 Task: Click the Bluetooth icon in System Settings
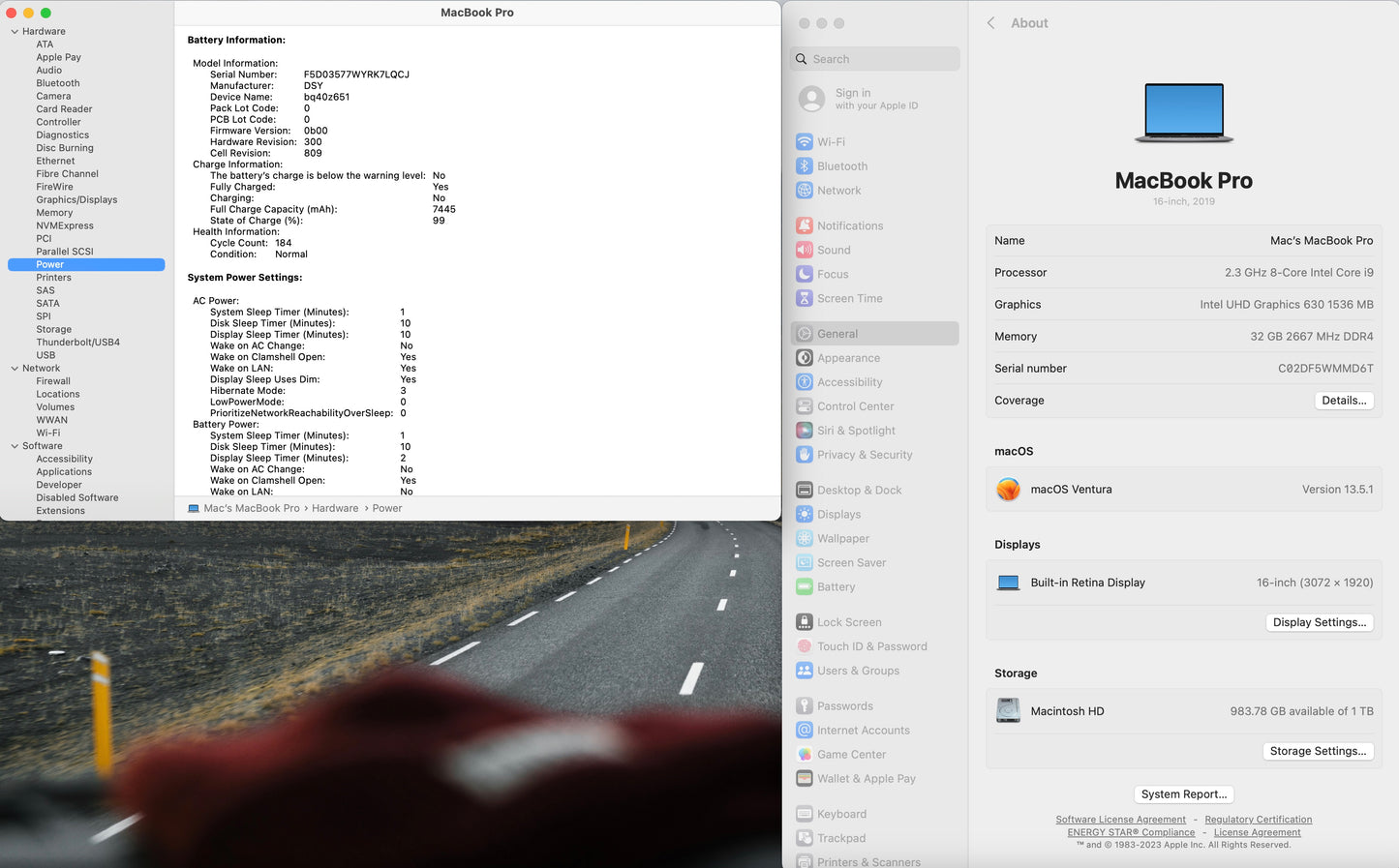[804, 166]
